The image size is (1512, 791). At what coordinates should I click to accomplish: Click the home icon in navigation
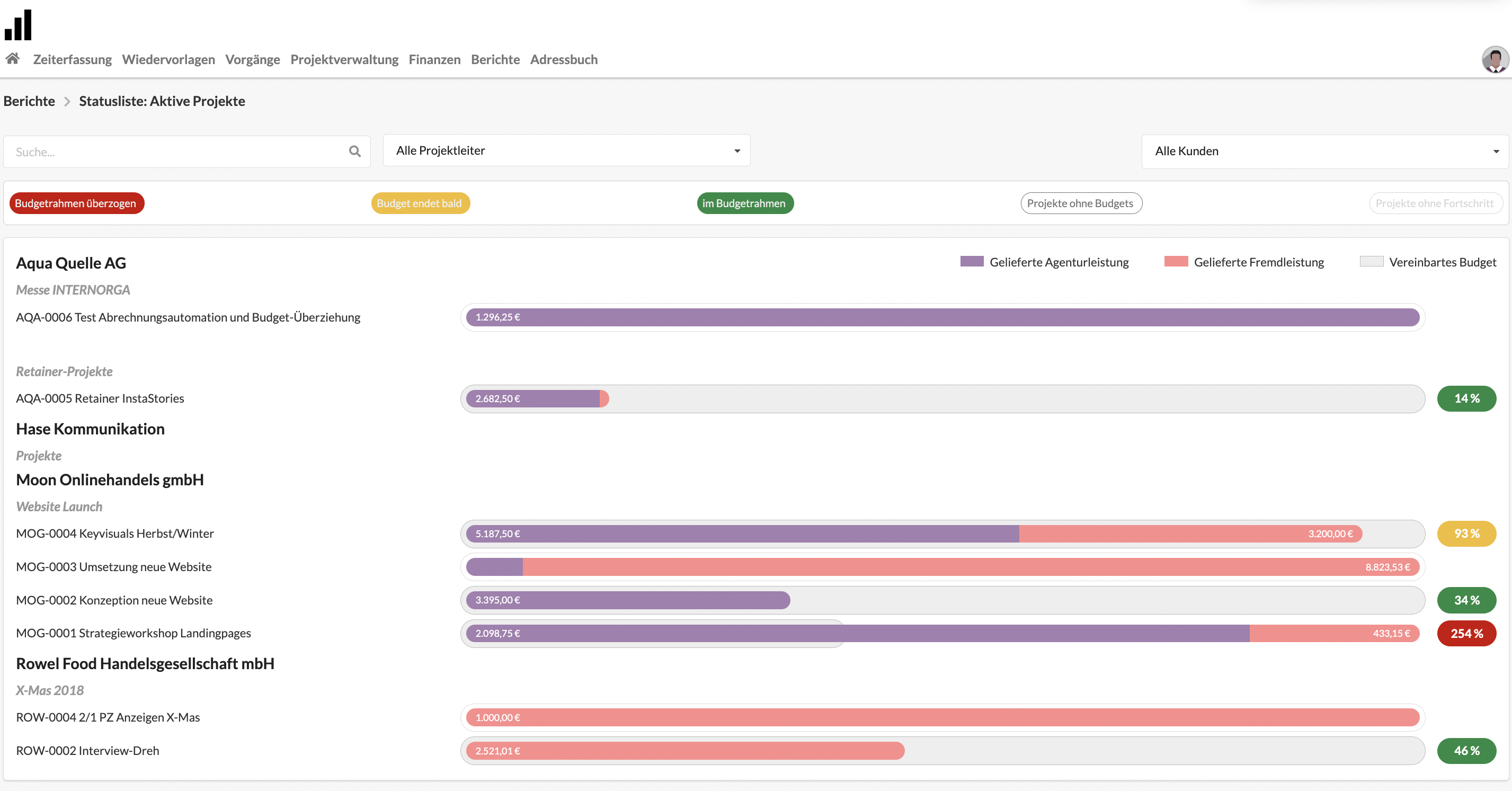(12, 59)
